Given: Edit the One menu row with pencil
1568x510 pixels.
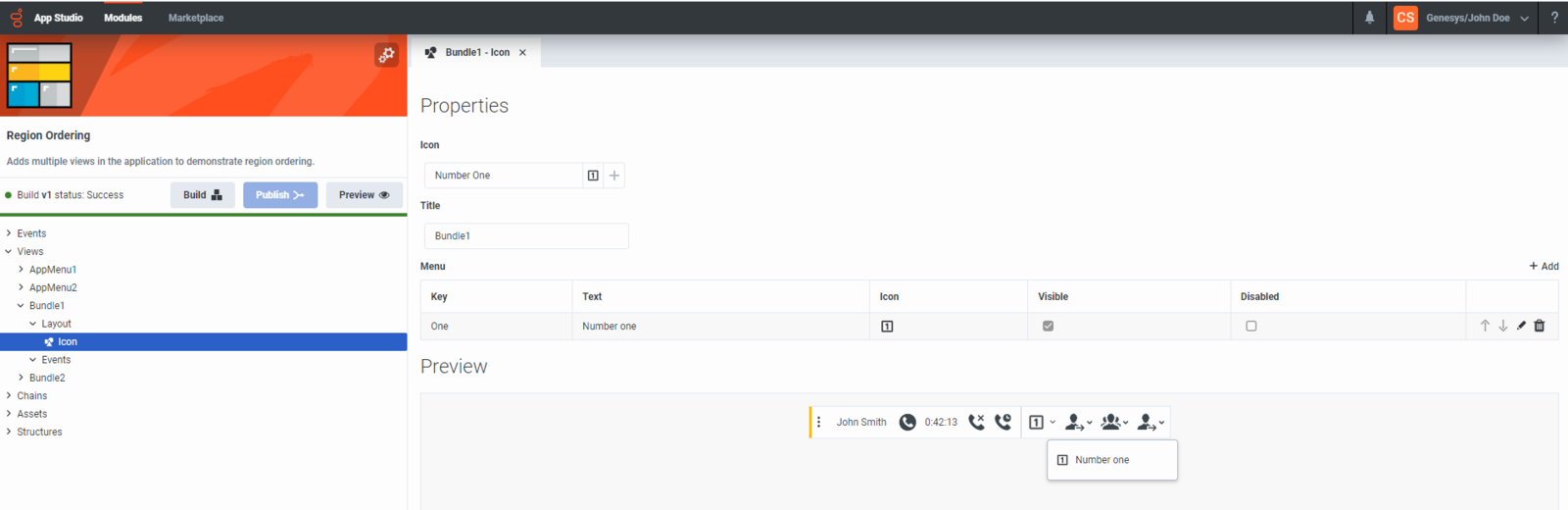Looking at the screenshot, I should coord(1521,326).
